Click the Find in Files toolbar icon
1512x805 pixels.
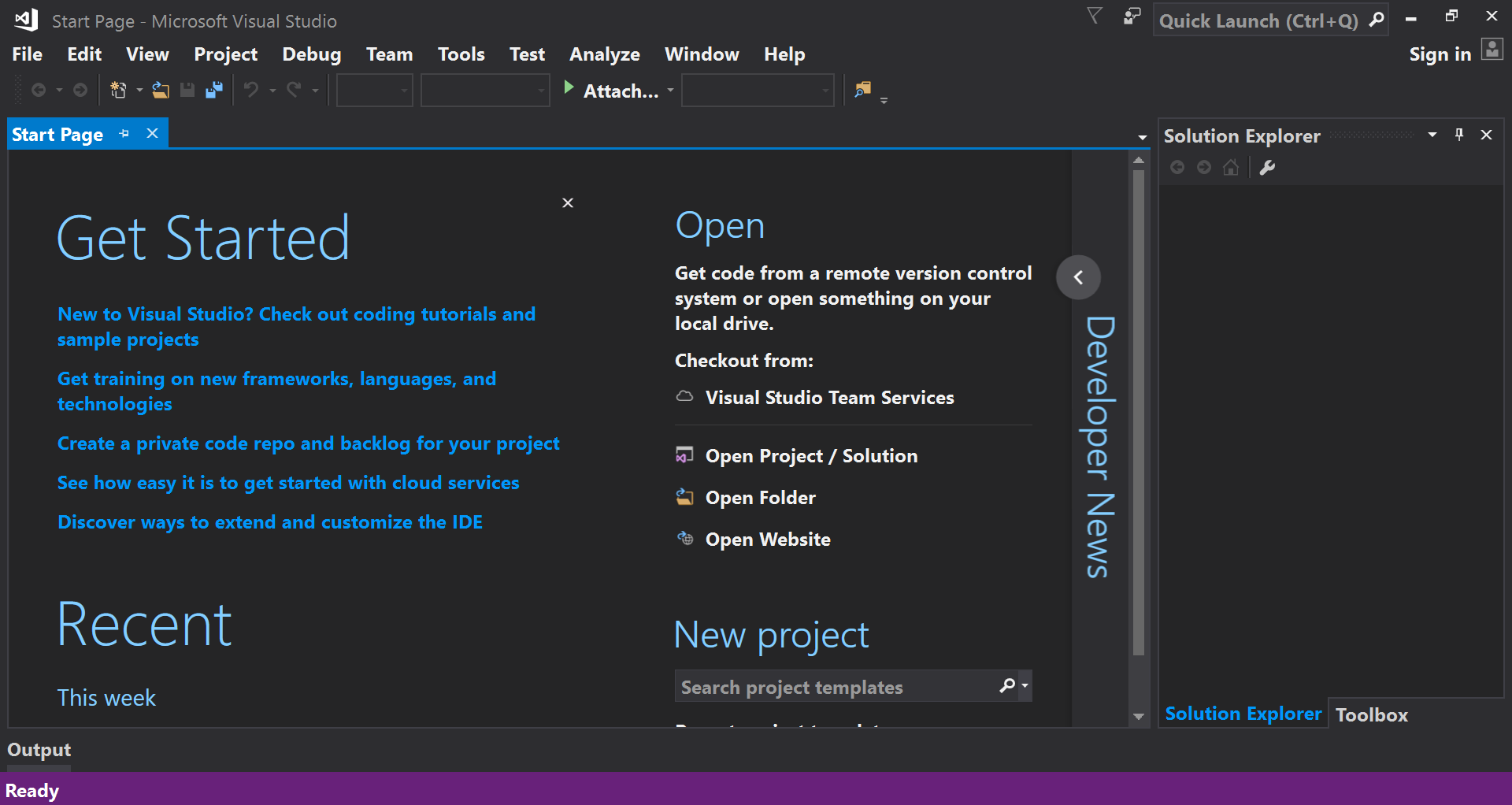pos(863,90)
